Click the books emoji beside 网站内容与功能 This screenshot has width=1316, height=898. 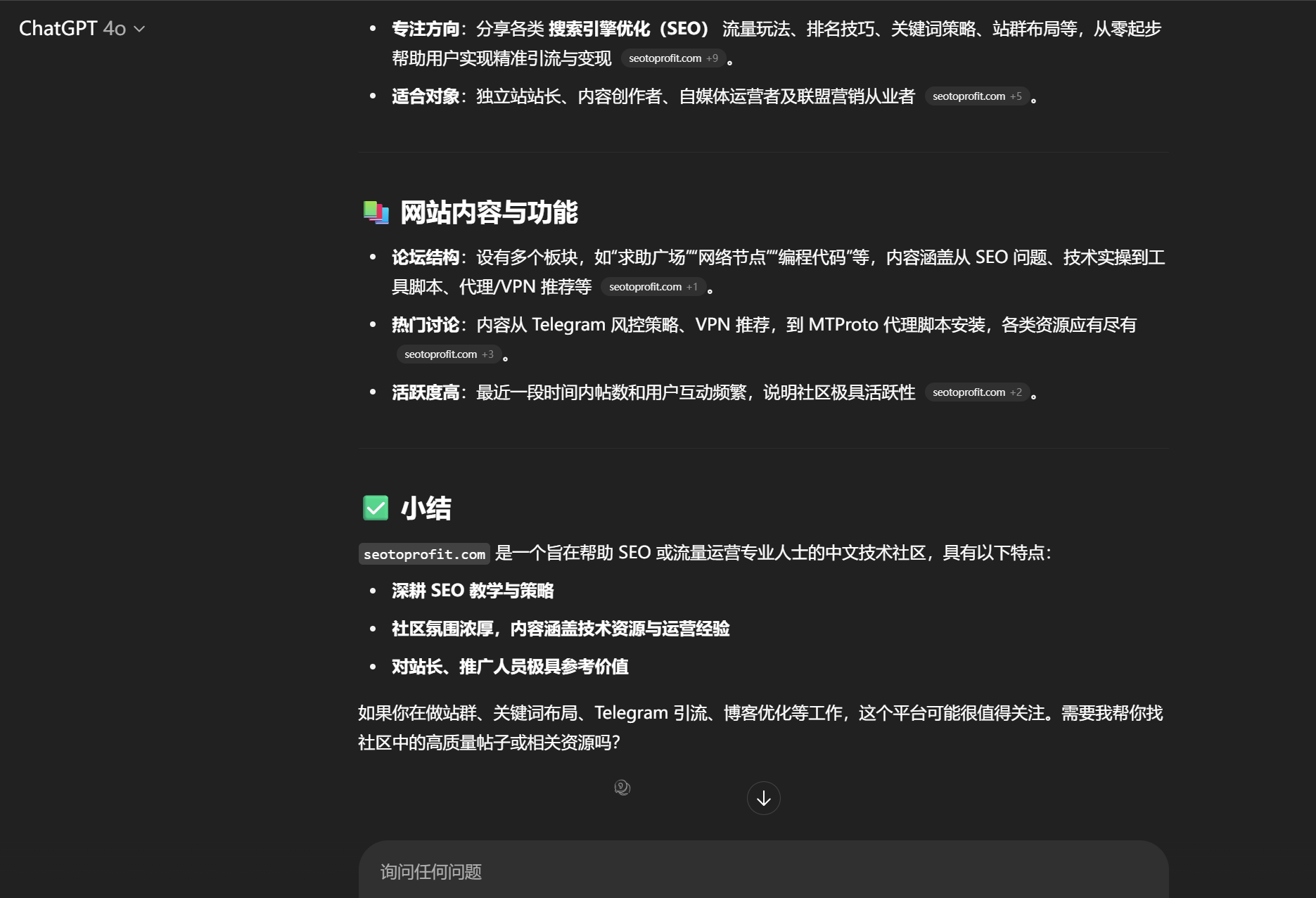(x=376, y=212)
